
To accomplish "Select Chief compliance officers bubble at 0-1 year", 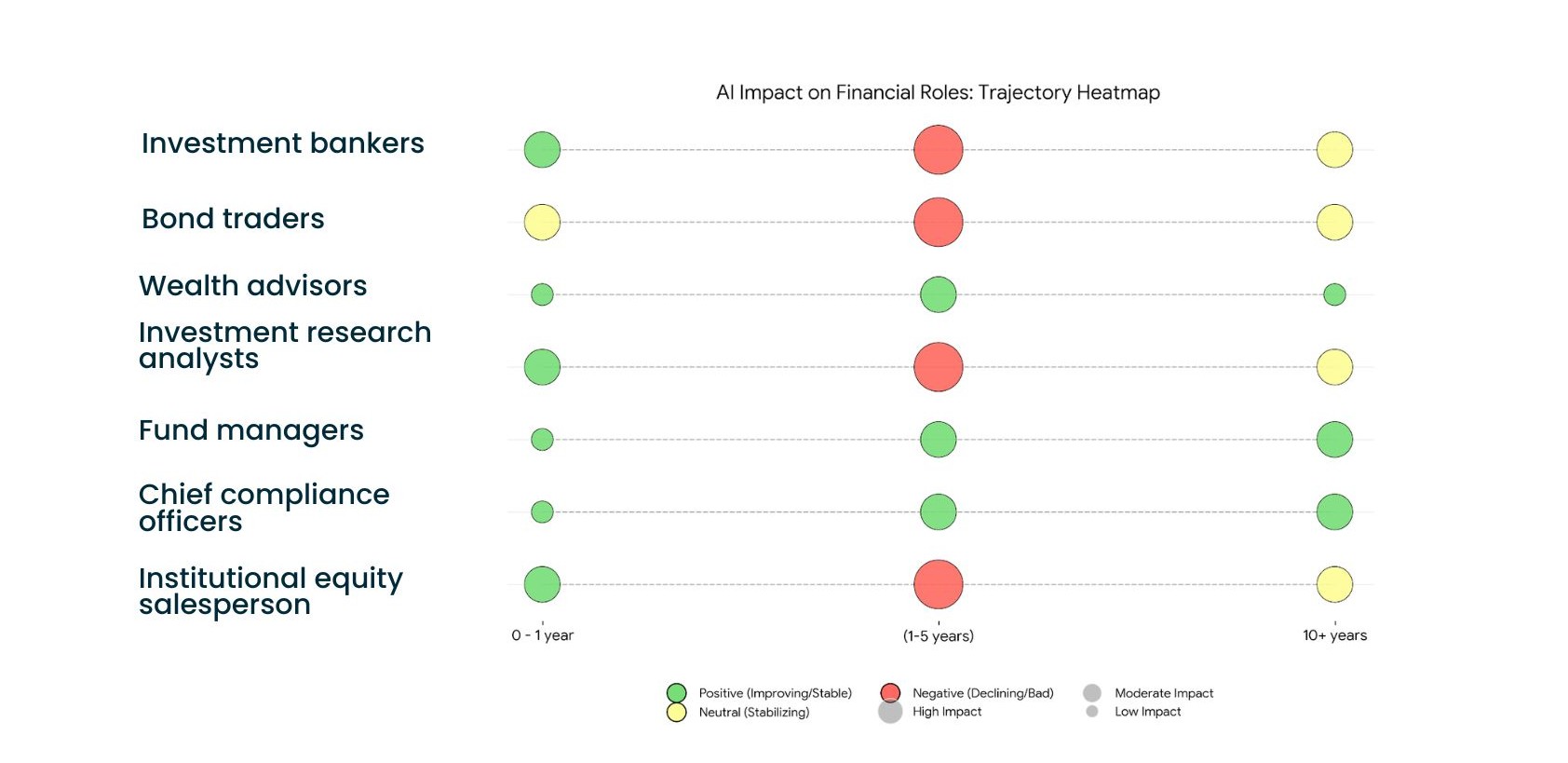I will [542, 511].
